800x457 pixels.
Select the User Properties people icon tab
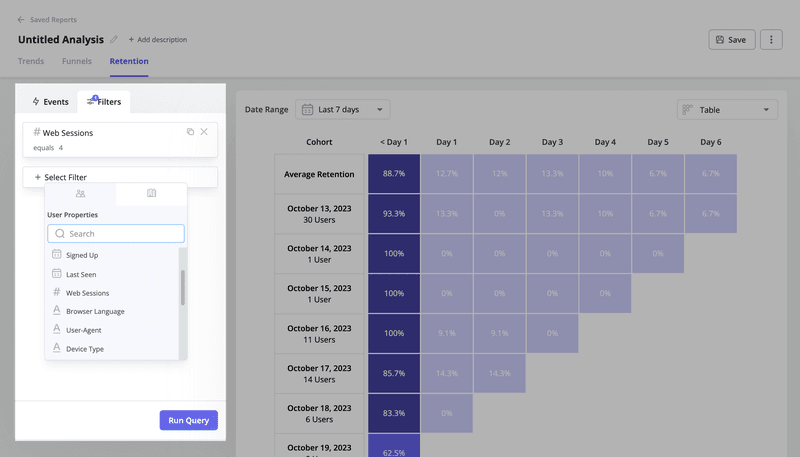[x=80, y=193]
